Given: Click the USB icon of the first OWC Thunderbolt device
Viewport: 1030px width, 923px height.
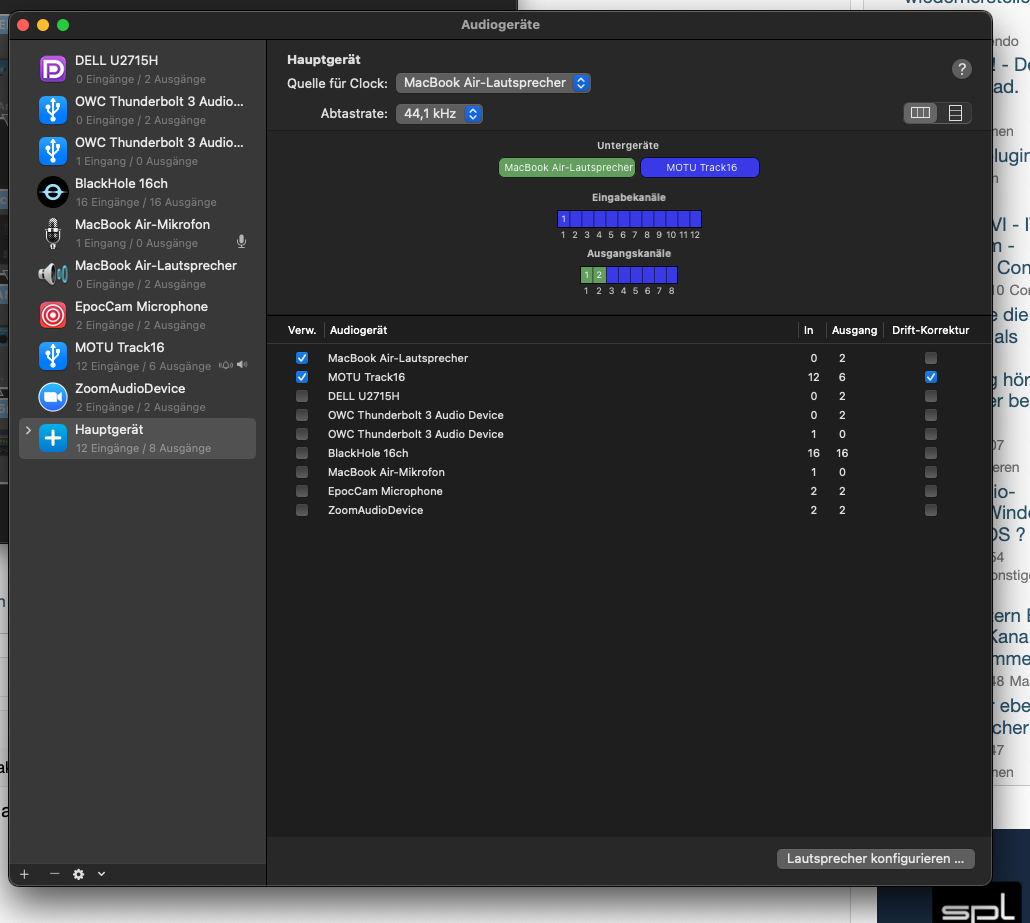Looking at the screenshot, I should [x=53, y=110].
